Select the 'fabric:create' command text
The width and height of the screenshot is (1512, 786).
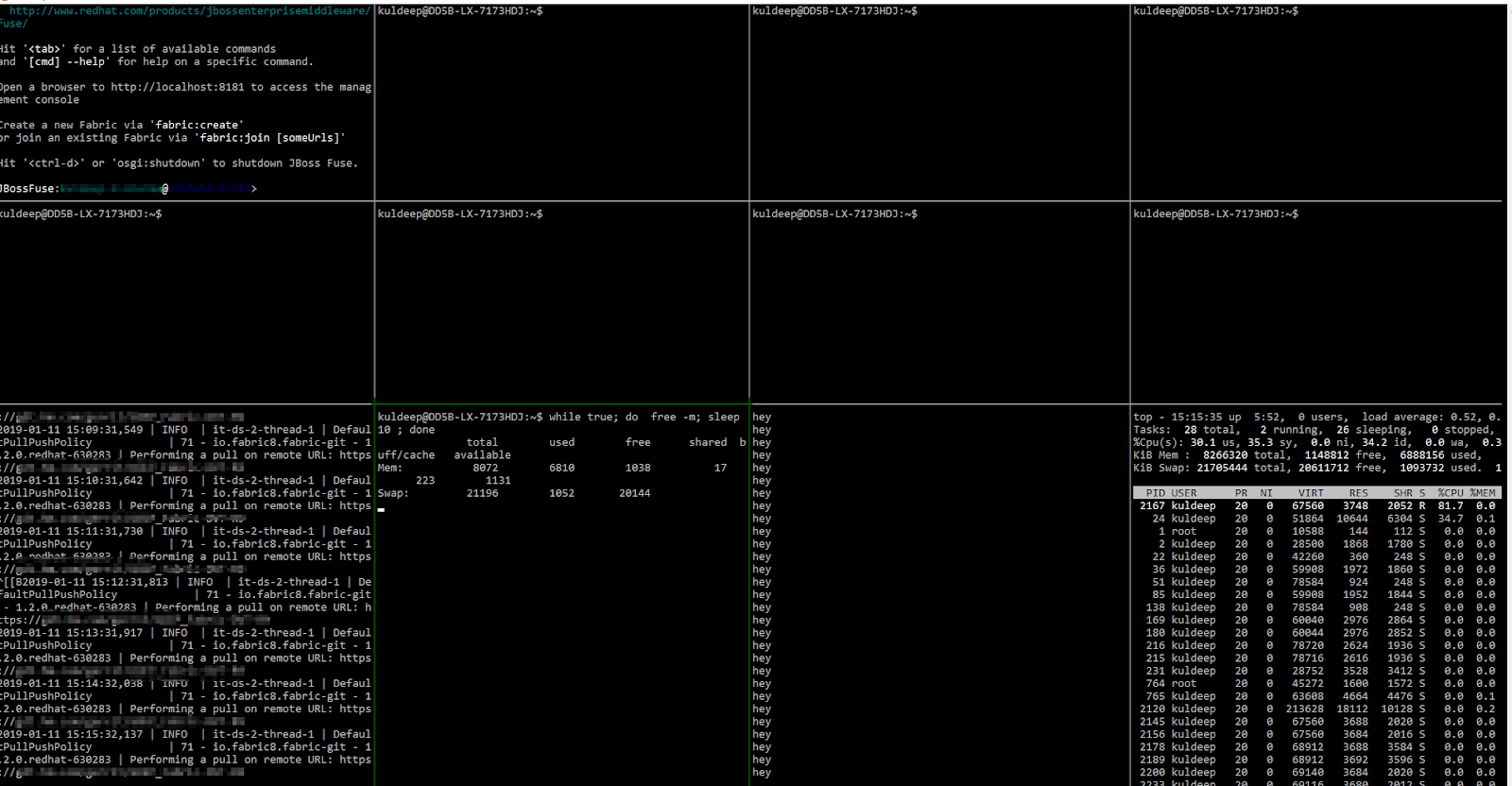tap(197, 125)
